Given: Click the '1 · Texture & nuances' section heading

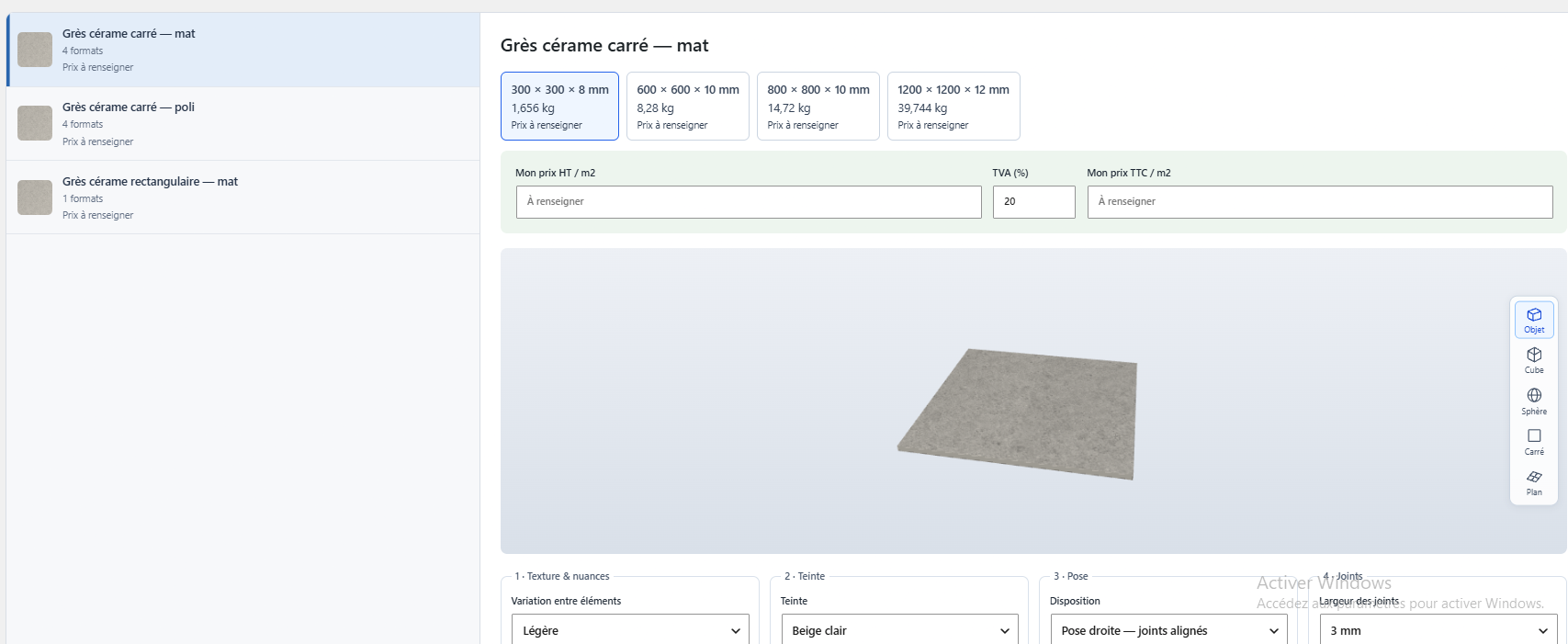Looking at the screenshot, I should pyautogui.click(x=562, y=576).
